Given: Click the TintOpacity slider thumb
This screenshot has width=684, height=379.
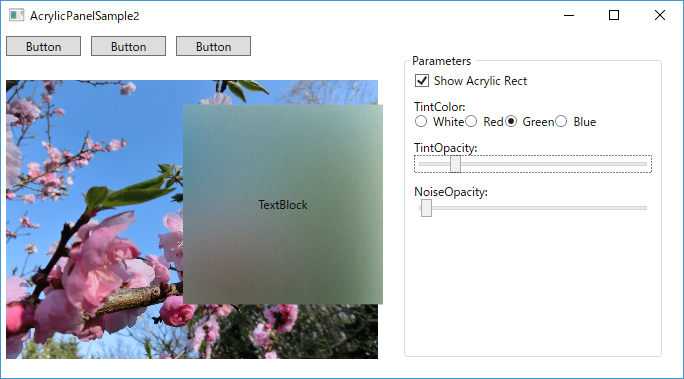Looking at the screenshot, I should pos(455,164).
